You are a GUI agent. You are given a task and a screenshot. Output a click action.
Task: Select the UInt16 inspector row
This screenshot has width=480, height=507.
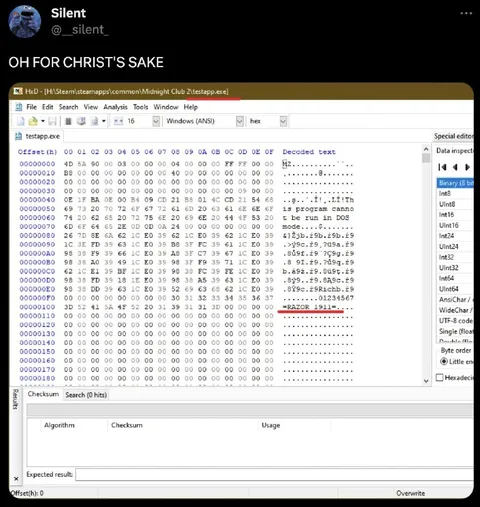coord(455,225)
